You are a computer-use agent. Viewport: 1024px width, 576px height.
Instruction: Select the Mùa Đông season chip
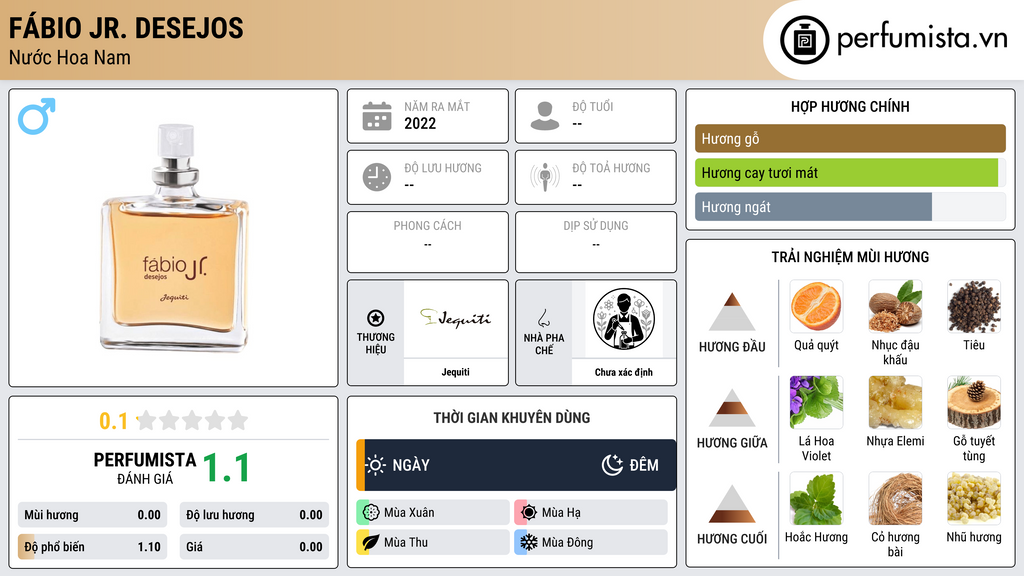point(591,542)
